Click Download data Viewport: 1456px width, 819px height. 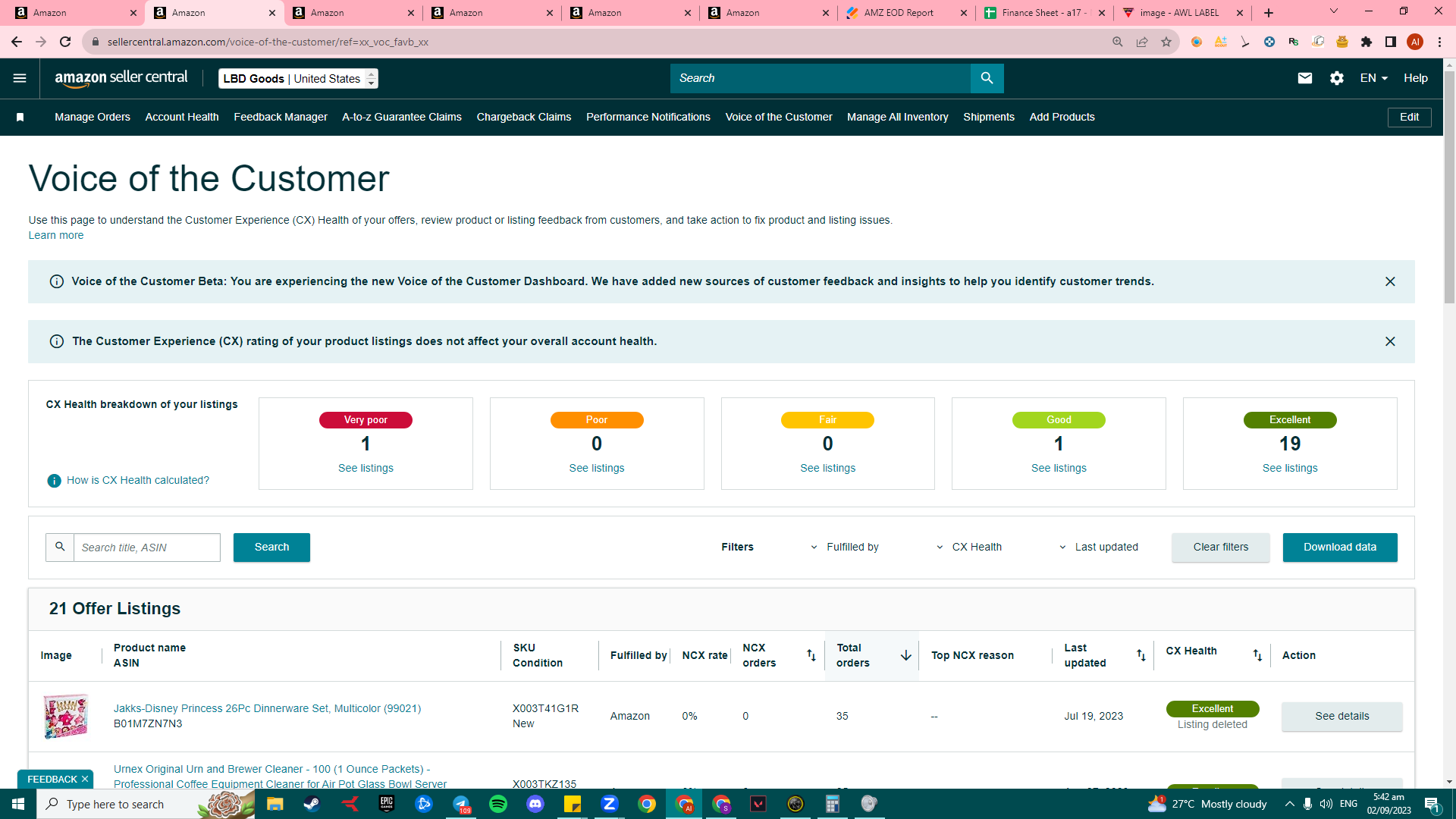point(1340,548)
